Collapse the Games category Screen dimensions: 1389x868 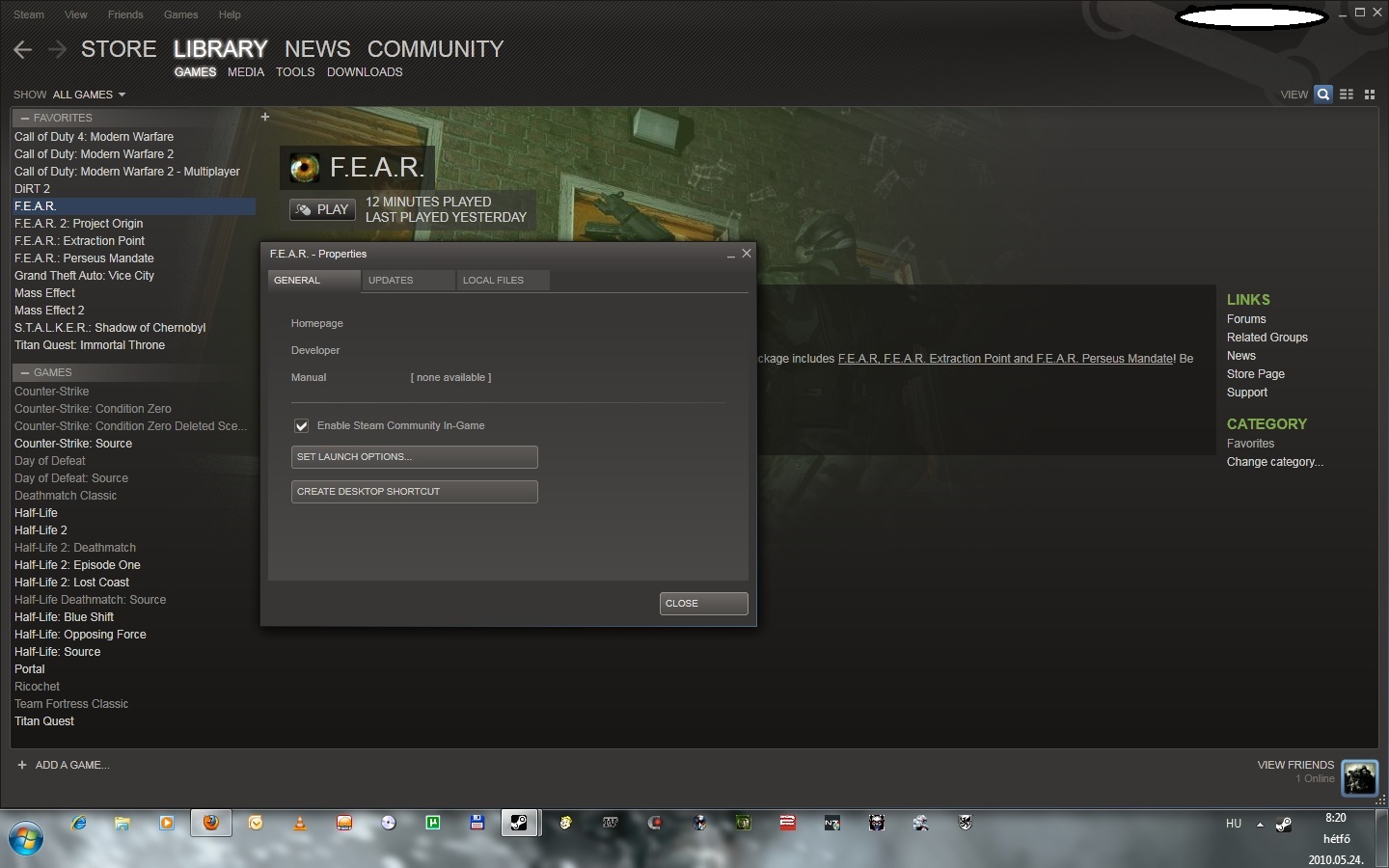click(25, 372)
